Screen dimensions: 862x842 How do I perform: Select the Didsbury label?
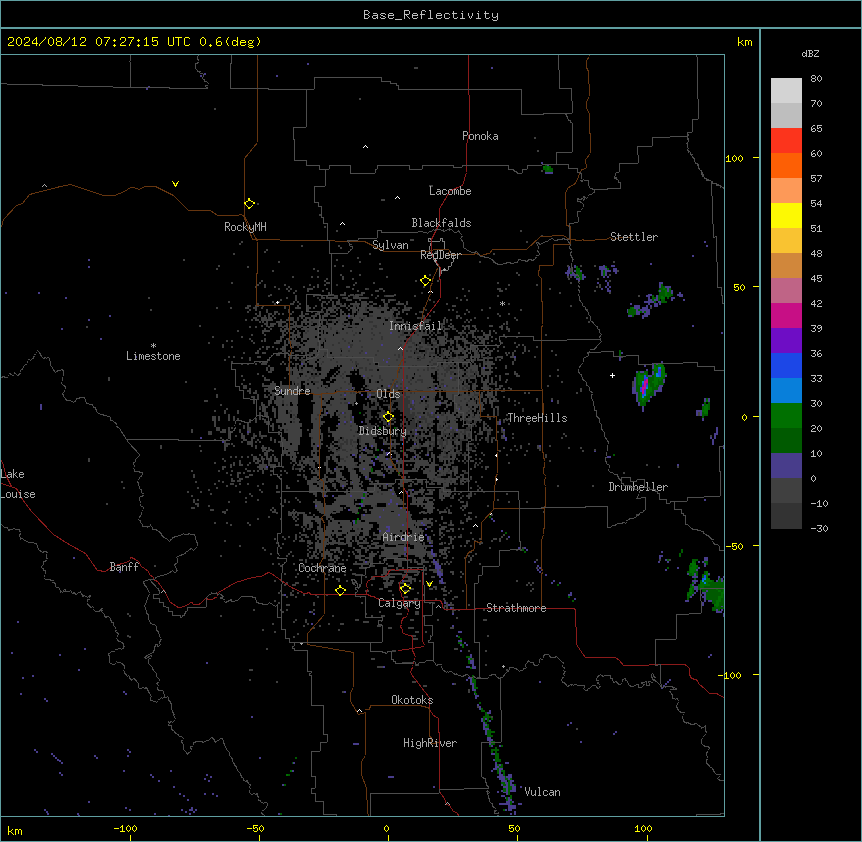point(383,431)
